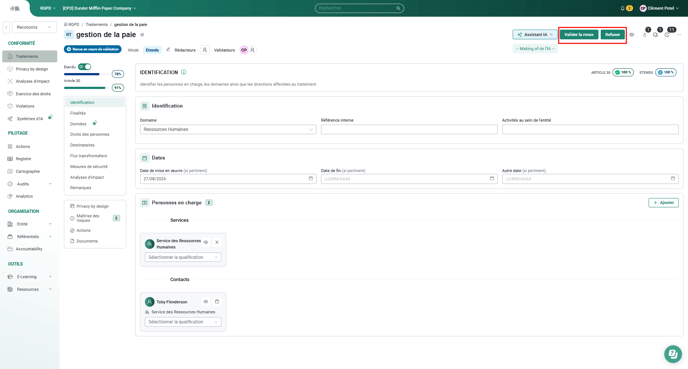Click the calendar icon in Date de fin
Viewport: 688px width, 369px height.
coord(492,179)
